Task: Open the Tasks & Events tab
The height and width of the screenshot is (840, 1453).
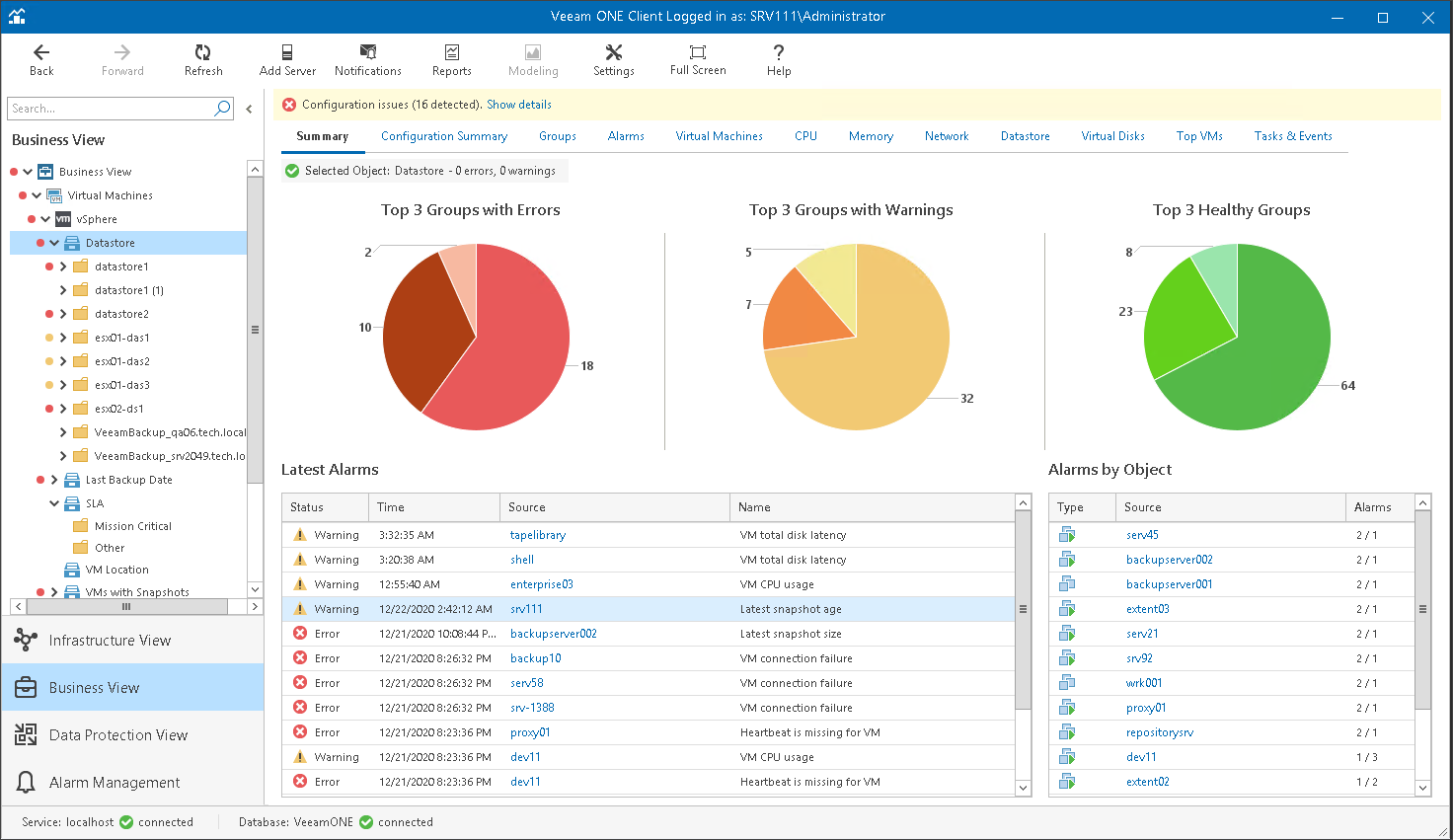Action: coord(1292,136)
